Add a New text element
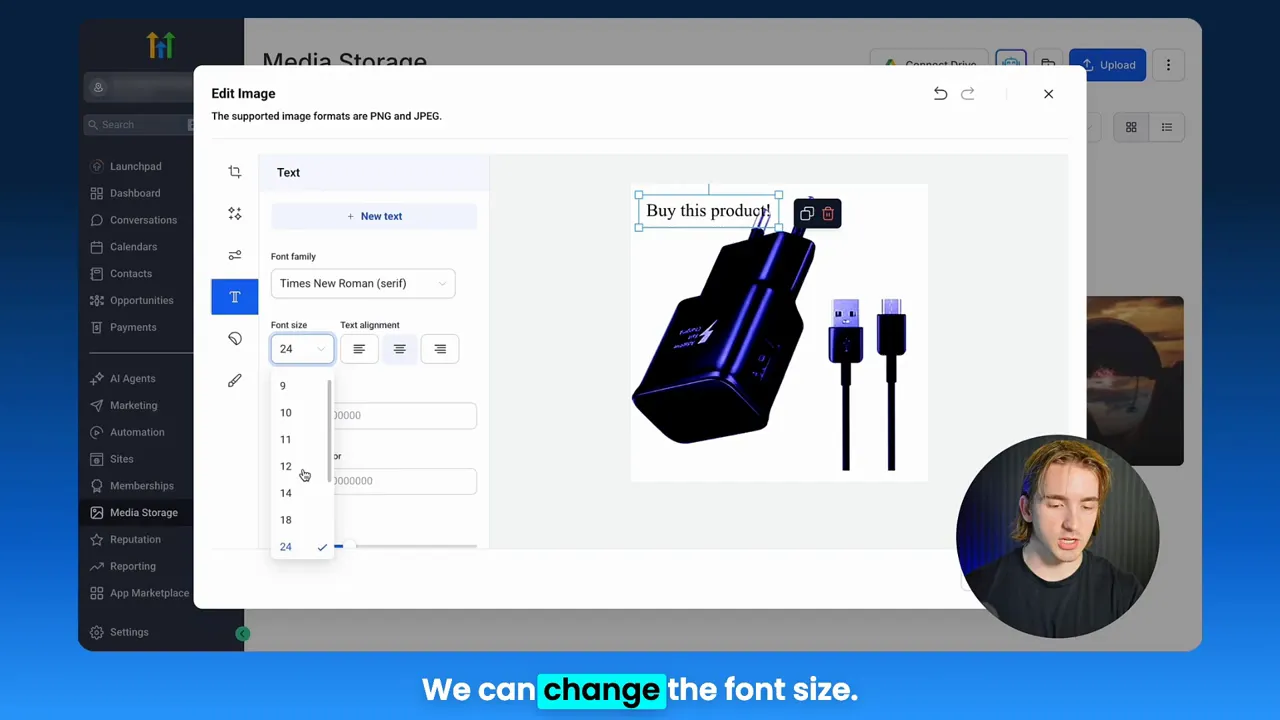The height and width of the screenshot is (720, 1280). [x=374, y=216]
